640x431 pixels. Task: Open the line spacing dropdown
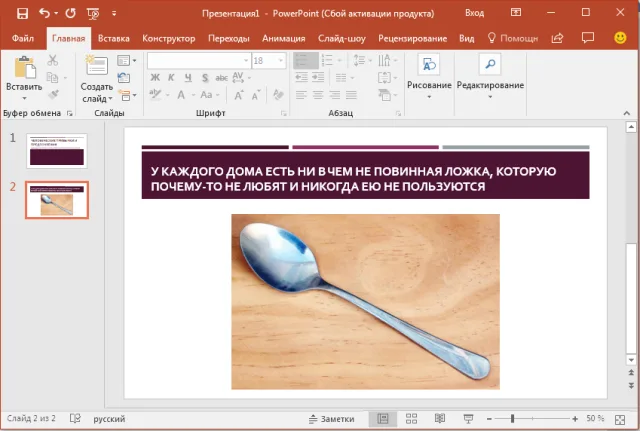pos(362,61)
